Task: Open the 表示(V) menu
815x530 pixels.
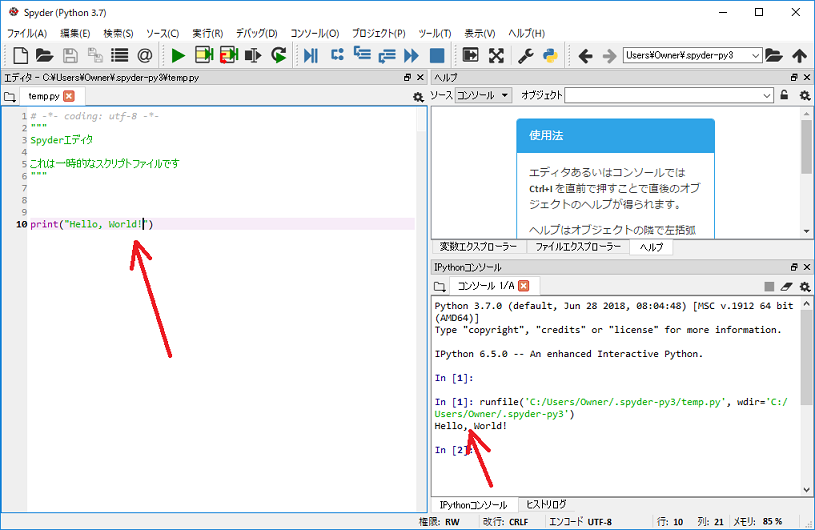Action: (x=479, y=33)
